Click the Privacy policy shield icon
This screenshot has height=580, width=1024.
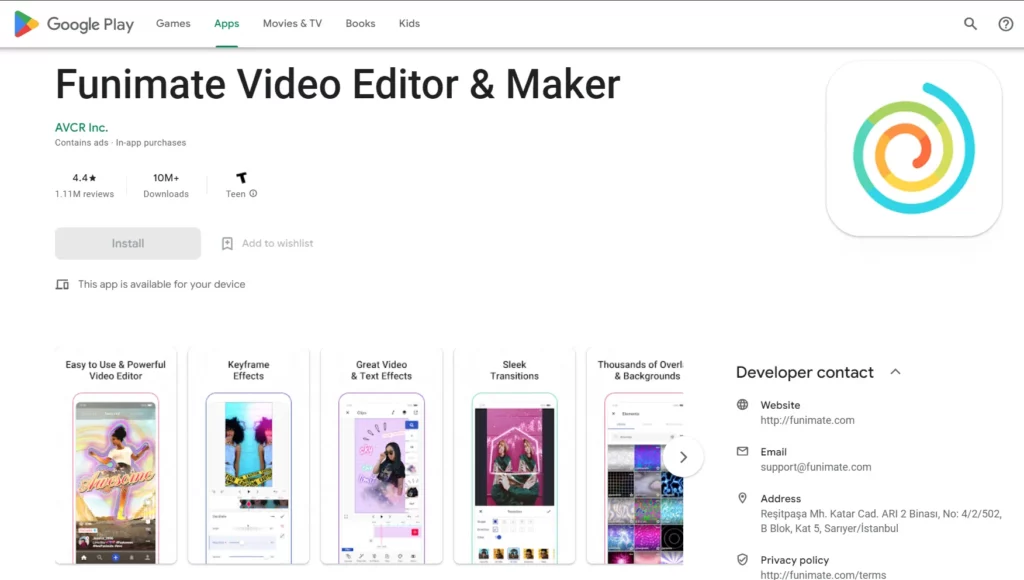coord(743,560)
